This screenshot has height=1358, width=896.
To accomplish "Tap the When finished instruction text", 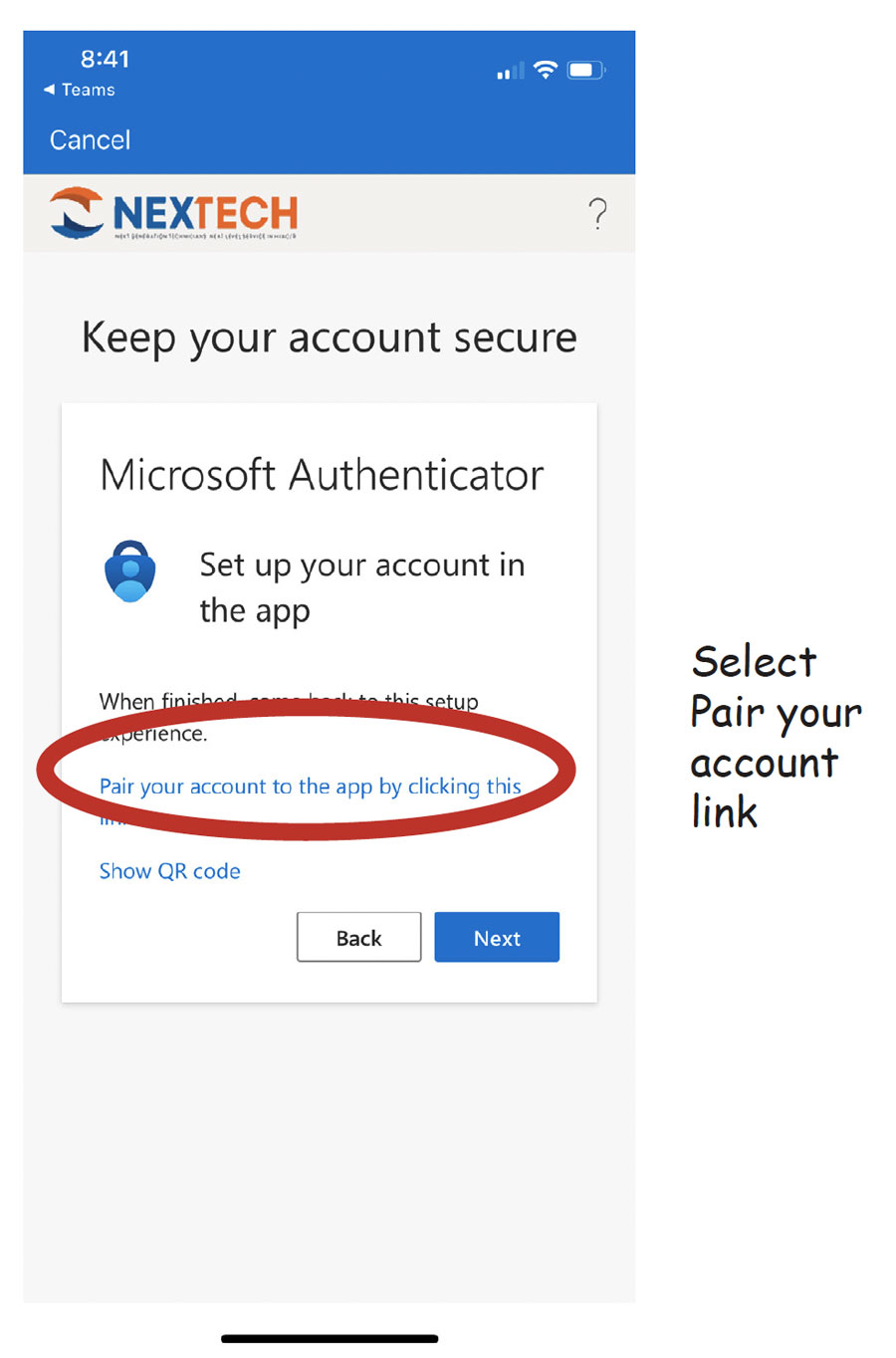I will pos(289,717).
